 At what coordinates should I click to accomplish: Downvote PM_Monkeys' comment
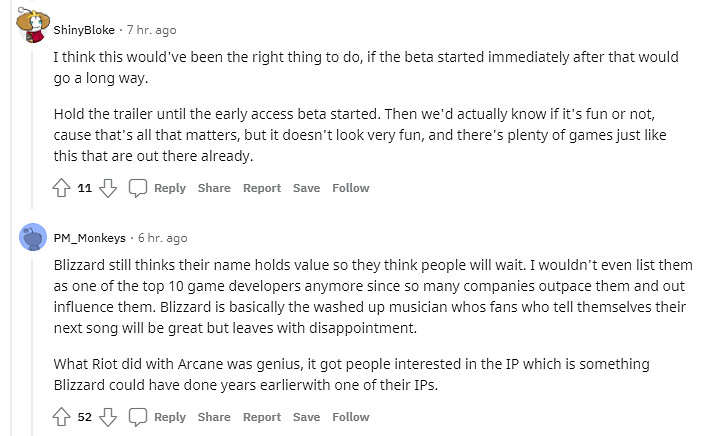click(x=110, y=417)
